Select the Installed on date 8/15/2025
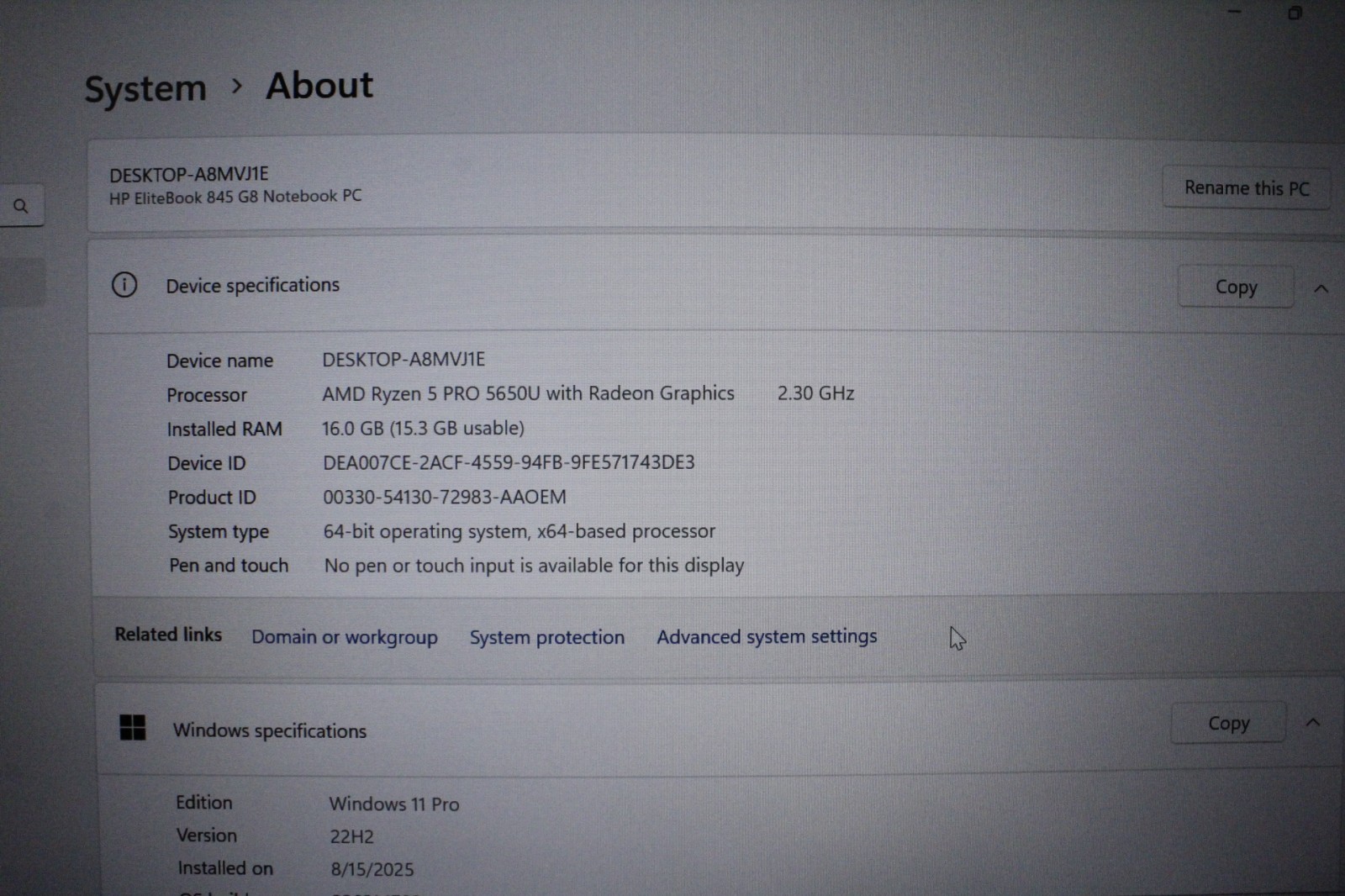Screen dimensions: 1345x896 [x=372, y=869]
